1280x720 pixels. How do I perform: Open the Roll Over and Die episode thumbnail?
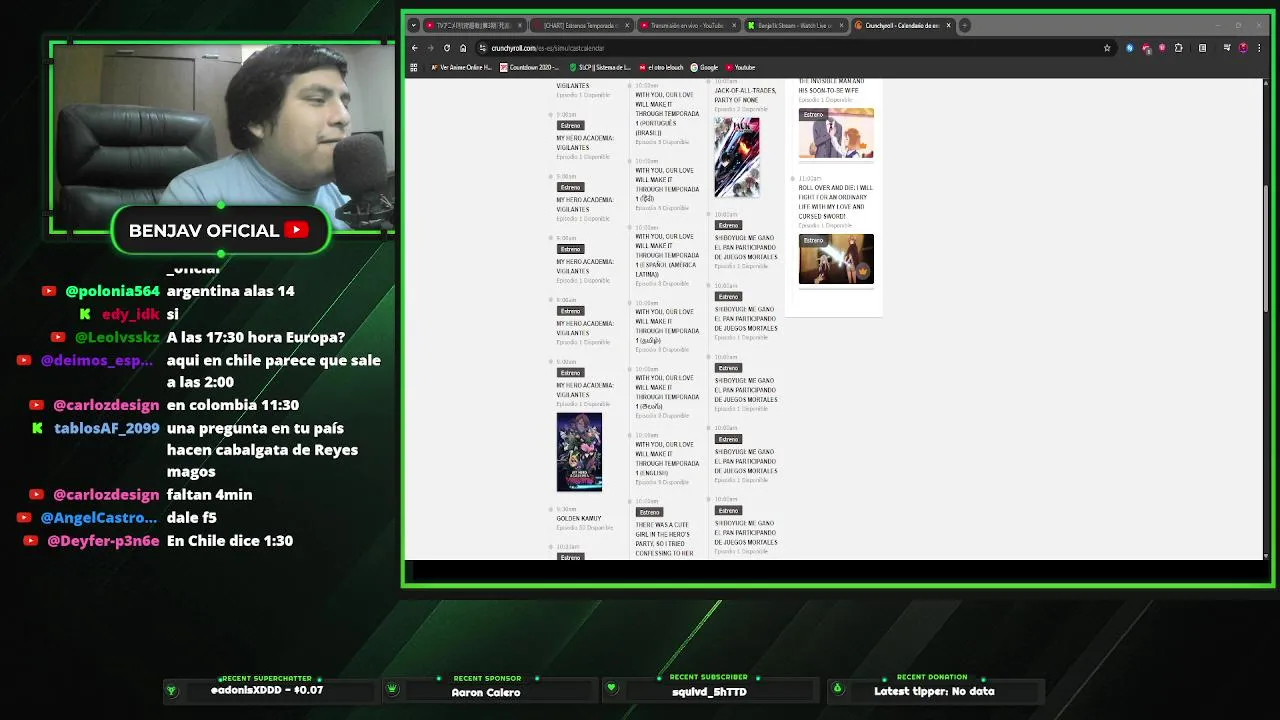tap(836, 259)
